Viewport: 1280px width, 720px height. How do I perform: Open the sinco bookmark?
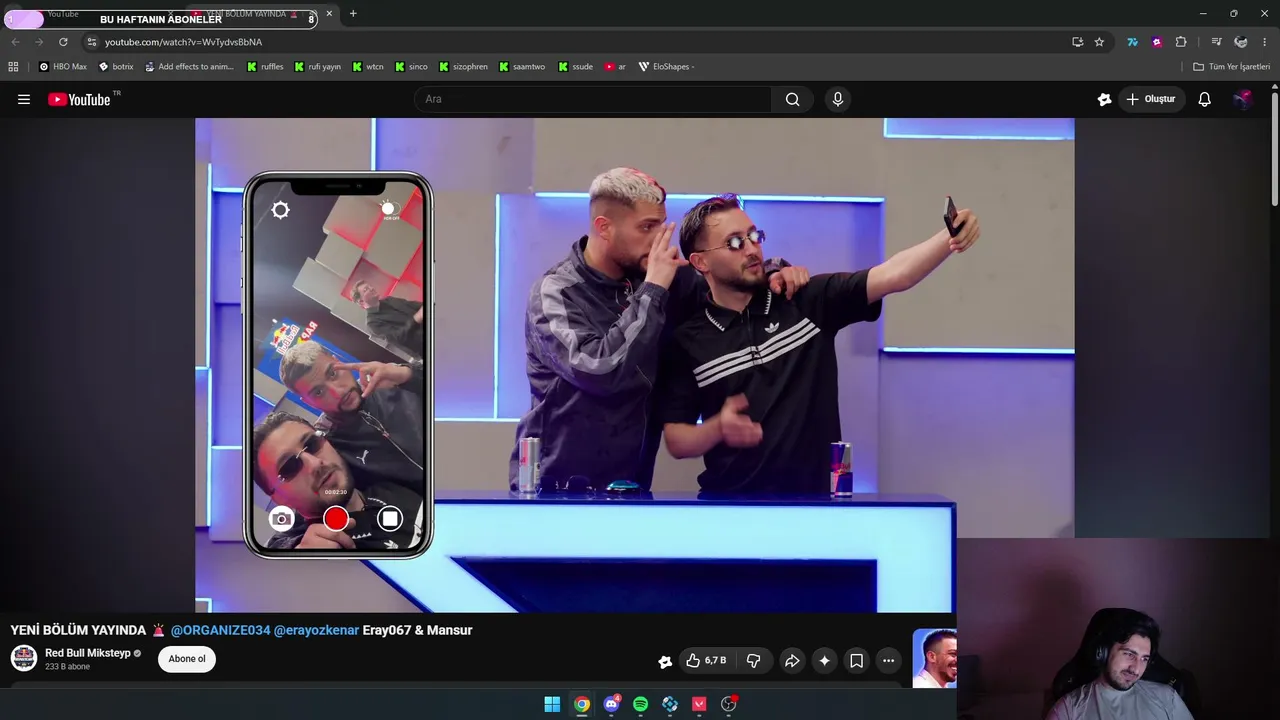pyautogui.click(x=411, y=67)
